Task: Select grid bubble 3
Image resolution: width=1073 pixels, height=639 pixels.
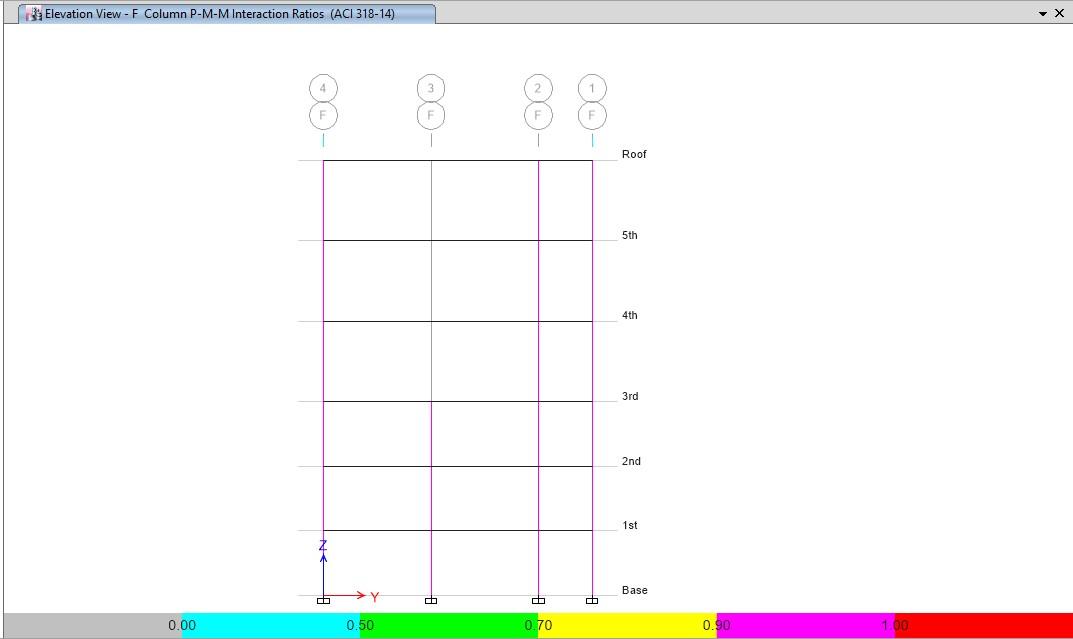Action: tap(430, 88)
